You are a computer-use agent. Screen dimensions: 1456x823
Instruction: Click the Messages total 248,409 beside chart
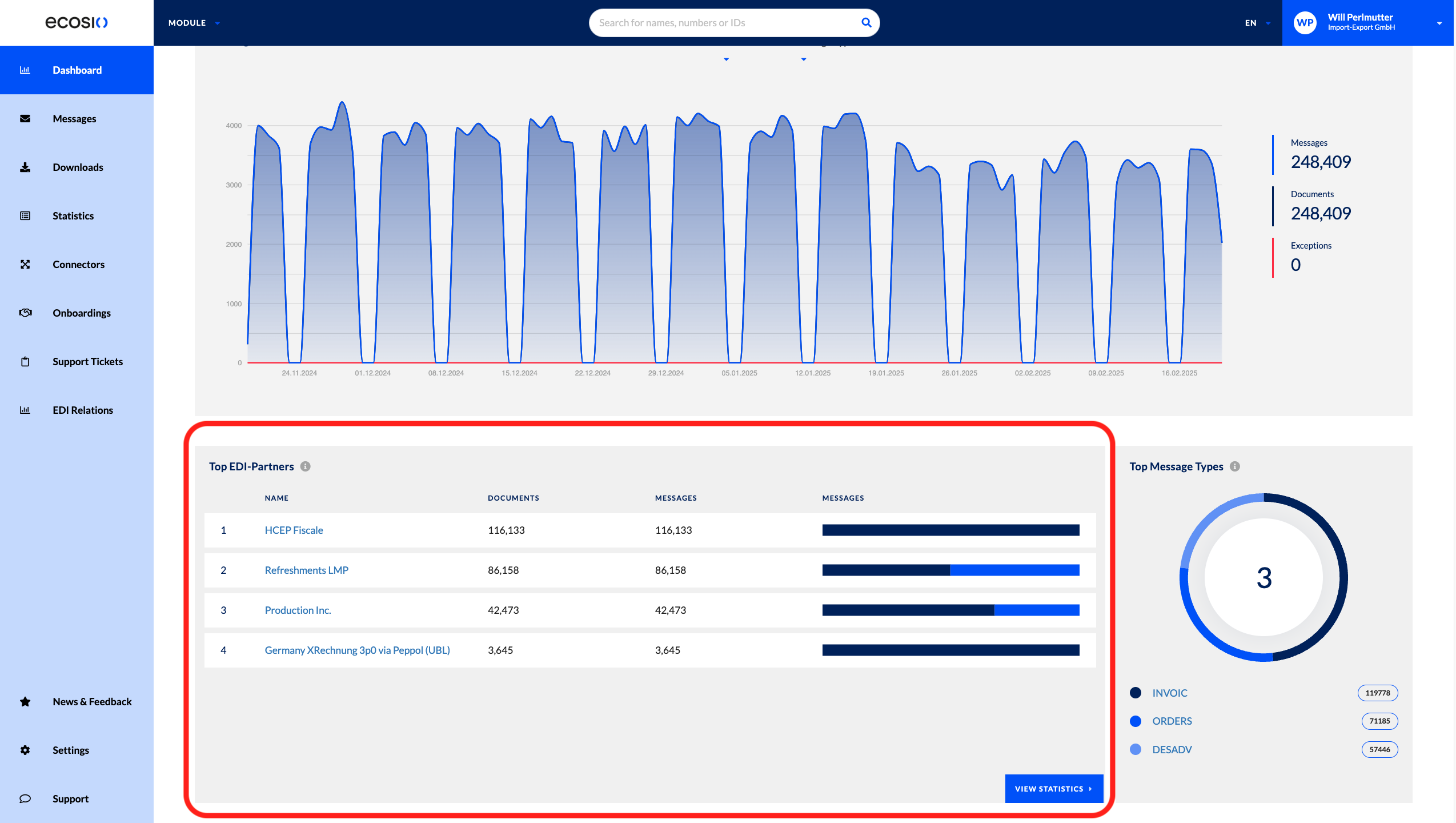[1321, 162]
